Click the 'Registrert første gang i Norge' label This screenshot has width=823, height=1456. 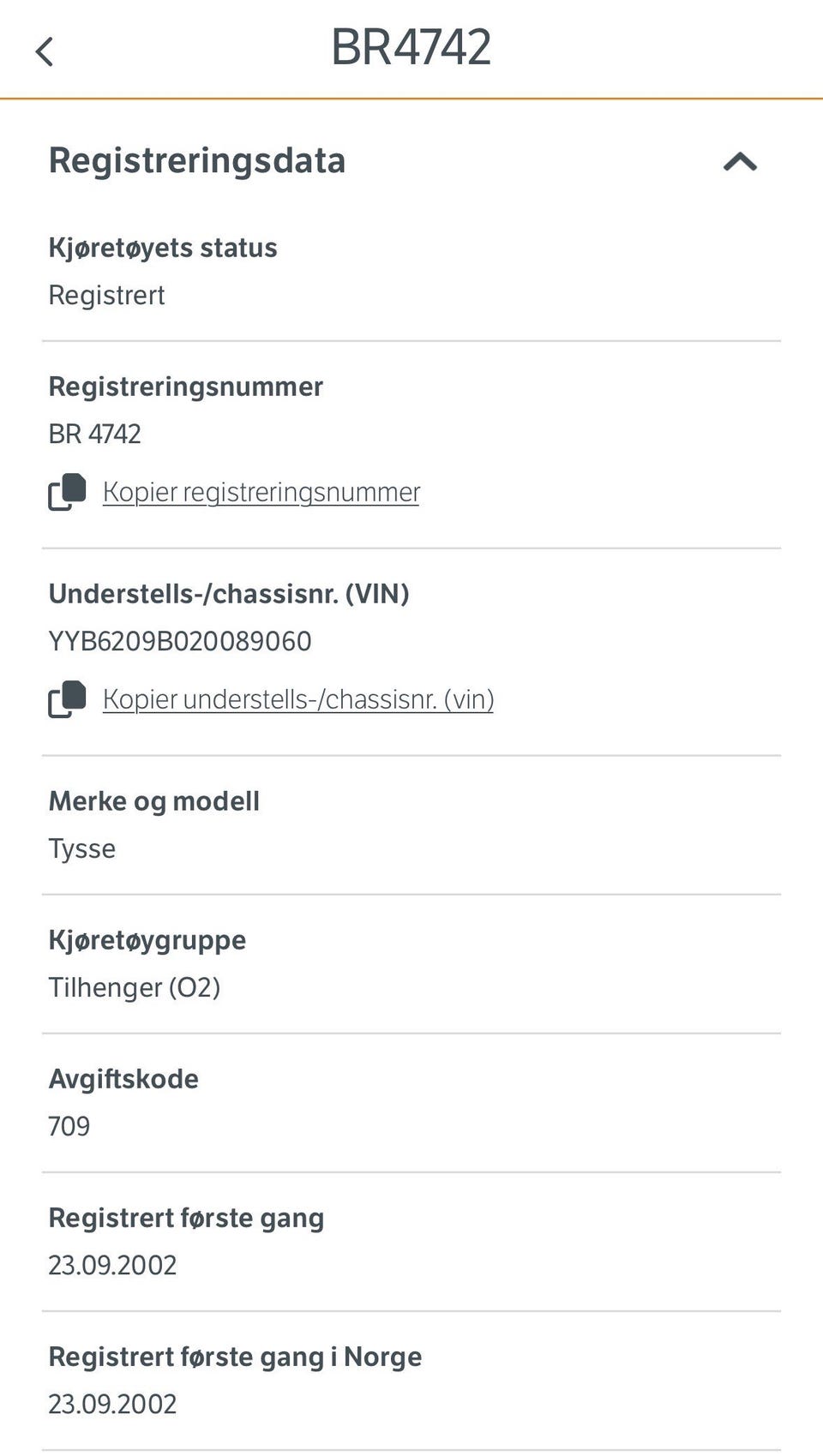234,1357
